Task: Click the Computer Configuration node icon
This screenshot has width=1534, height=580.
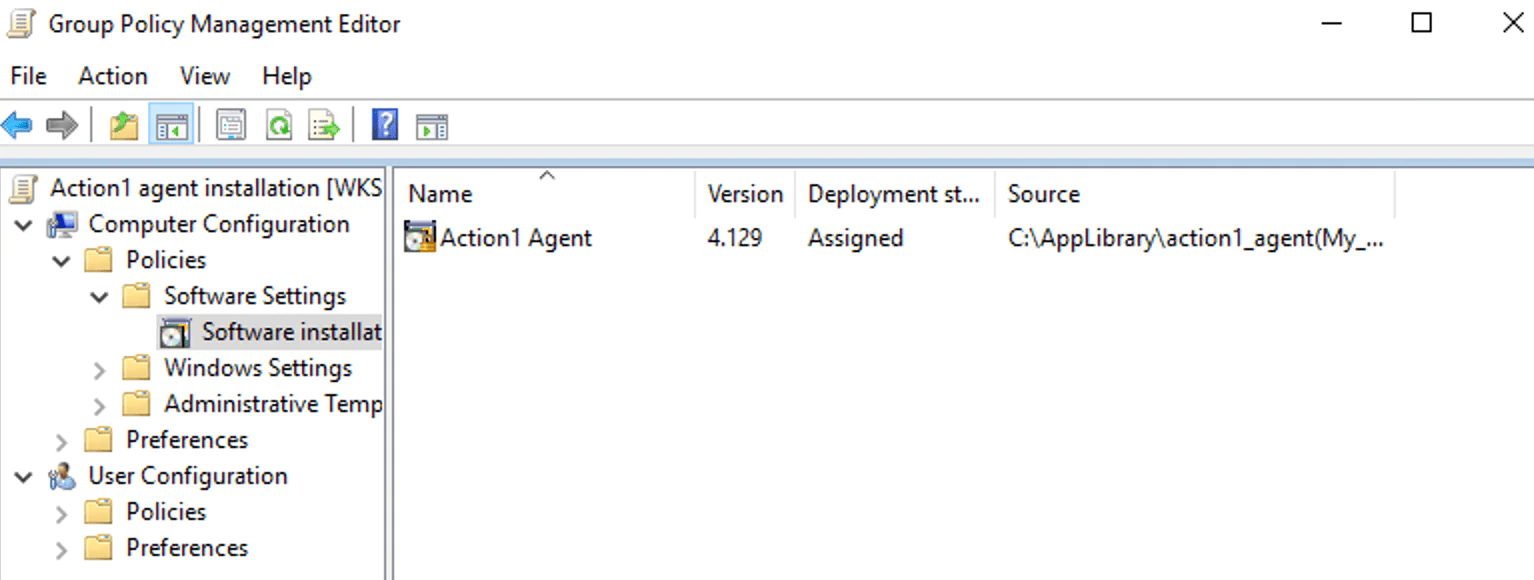Action: pos(63,225)
